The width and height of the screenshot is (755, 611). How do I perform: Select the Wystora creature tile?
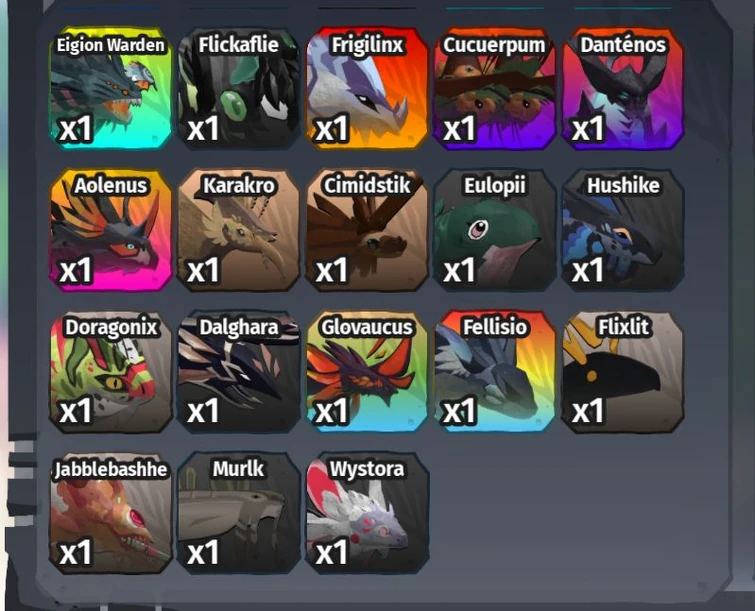coord(367,513)
